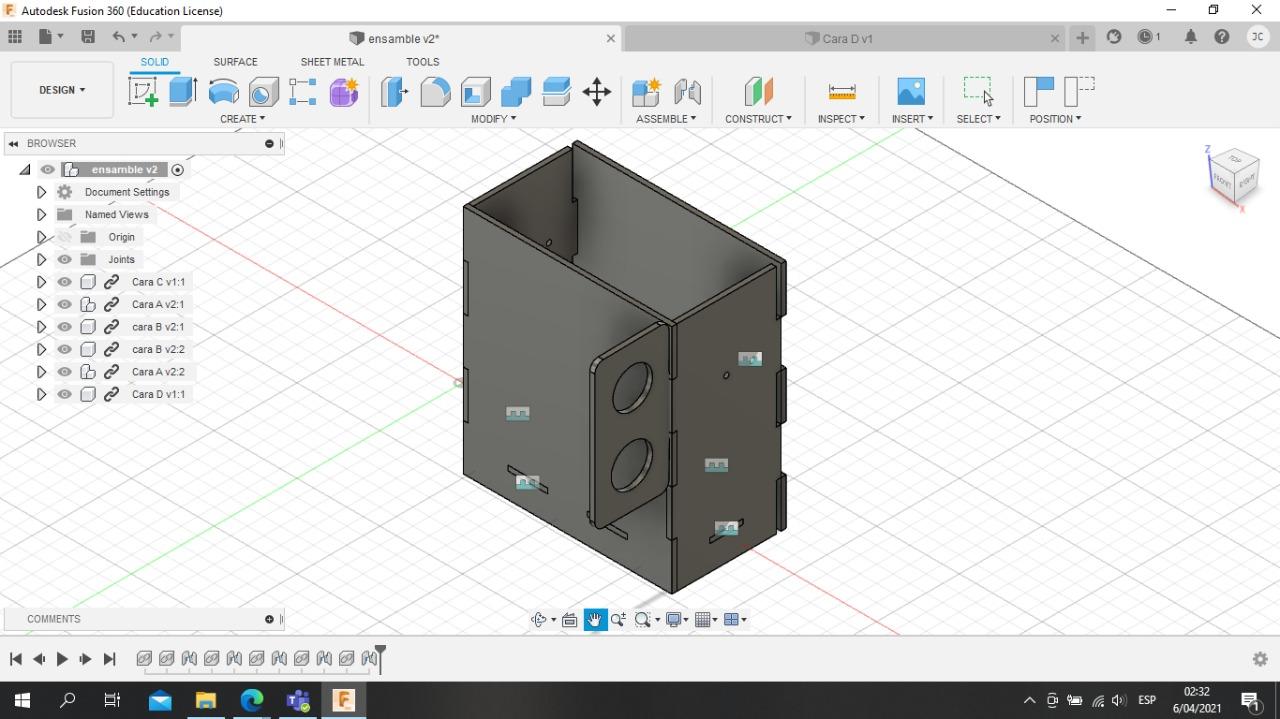Viewport: 1280px width, 719px height.
Task: Click the Orbit navigation tool
Action: click(539, 620)
